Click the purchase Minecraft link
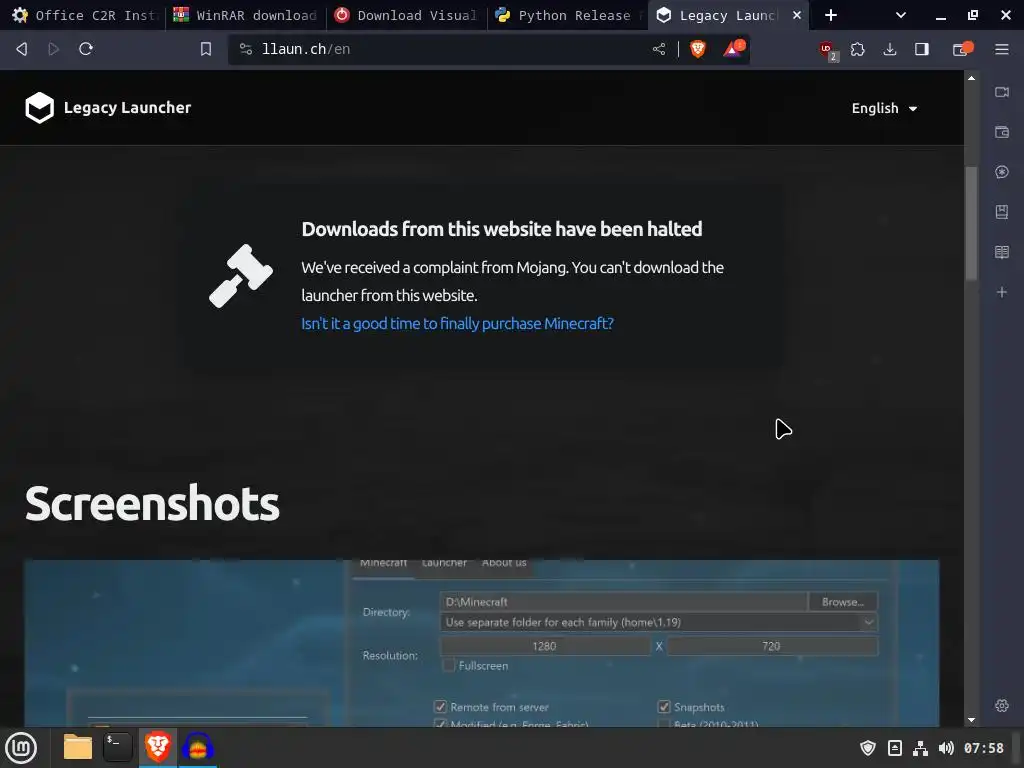This screenshot has height=768, width=1024. (x=457, y=323)
